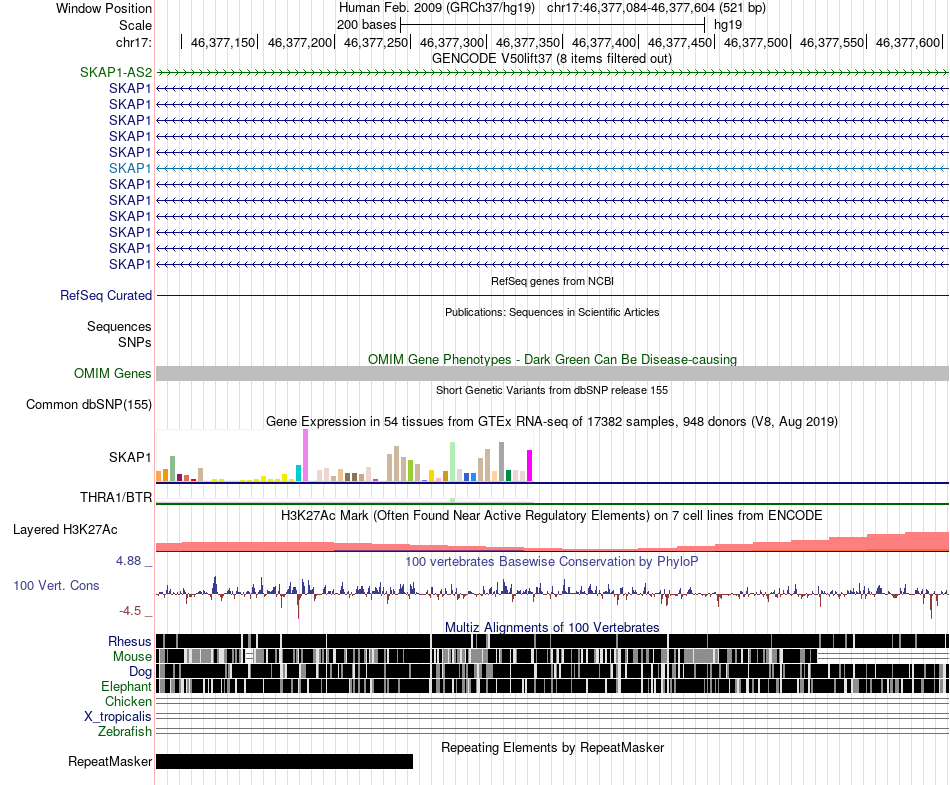This screenshot has height=785, width=950.
Task: Click the SNPs track label
Action: pos(135,342)
